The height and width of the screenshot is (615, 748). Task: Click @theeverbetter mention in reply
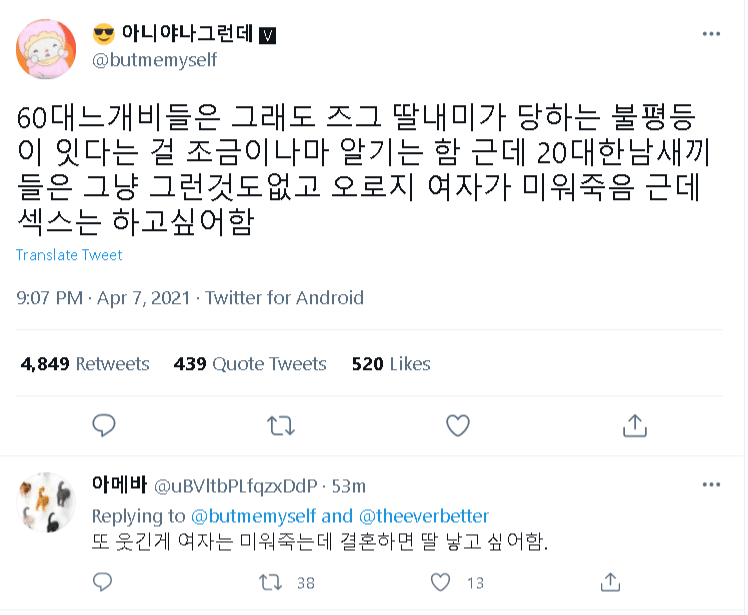[x=424, y=516]
